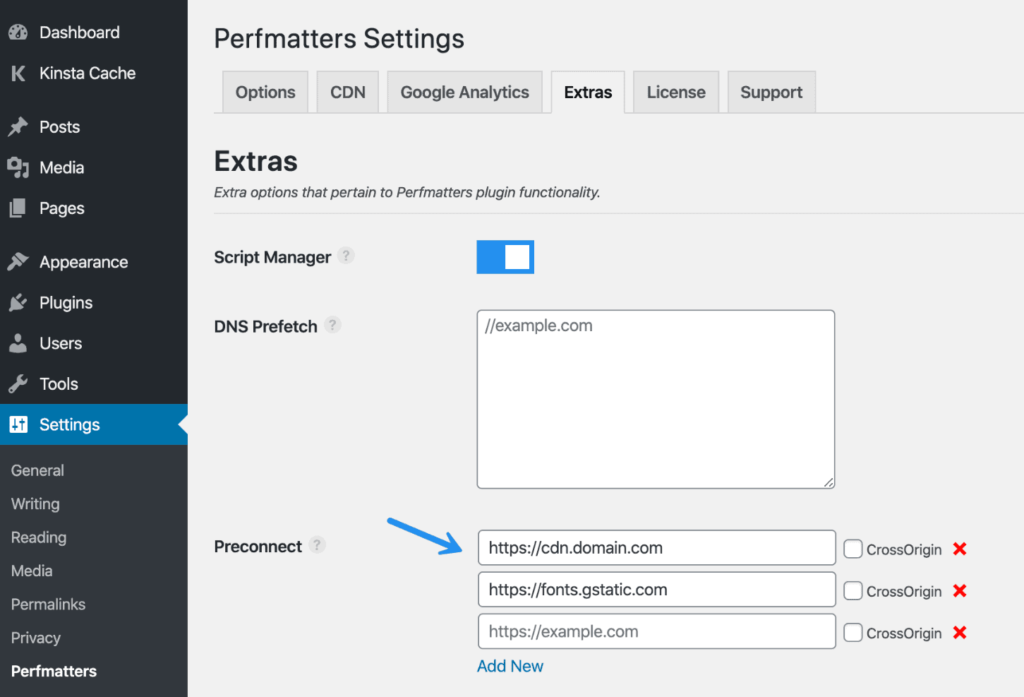Switch to the CDN tab
This screenshot has width=1024, height=697.
tap(347, 91)
